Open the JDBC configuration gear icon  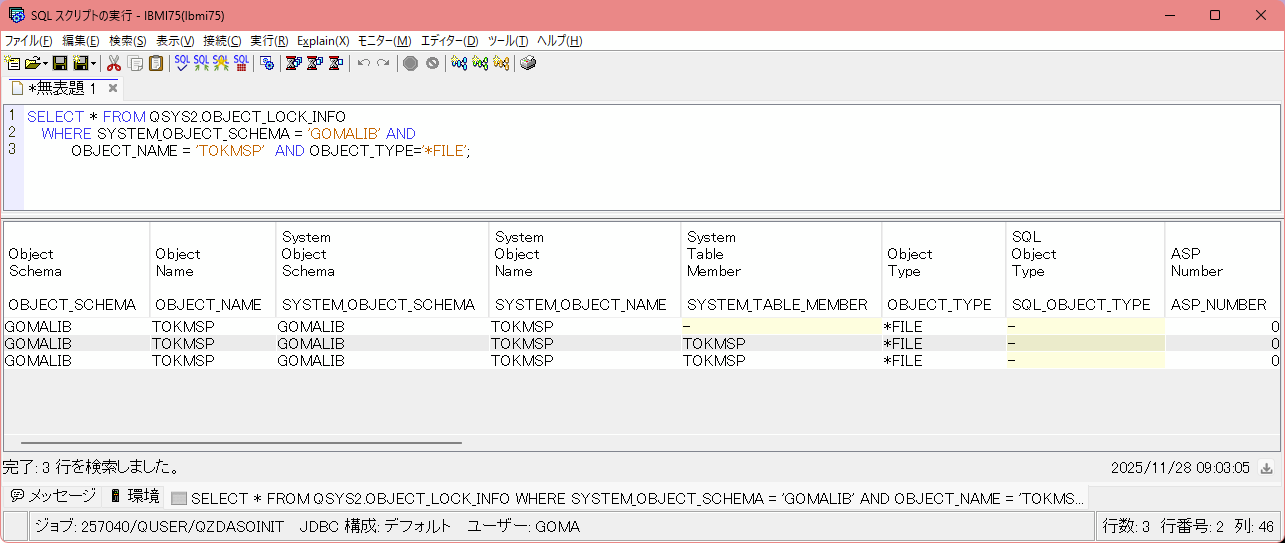(x=267, y=63)
